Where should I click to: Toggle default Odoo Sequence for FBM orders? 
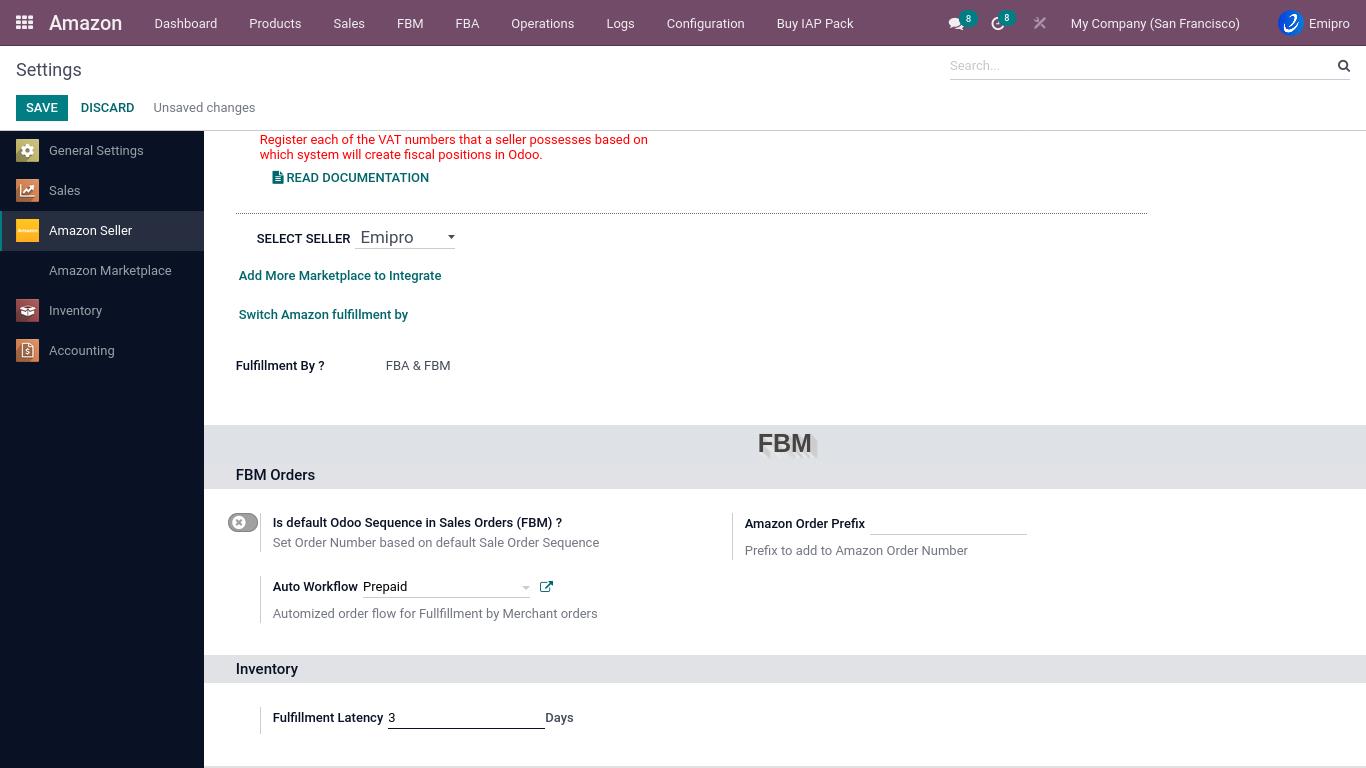coord(243,522)
